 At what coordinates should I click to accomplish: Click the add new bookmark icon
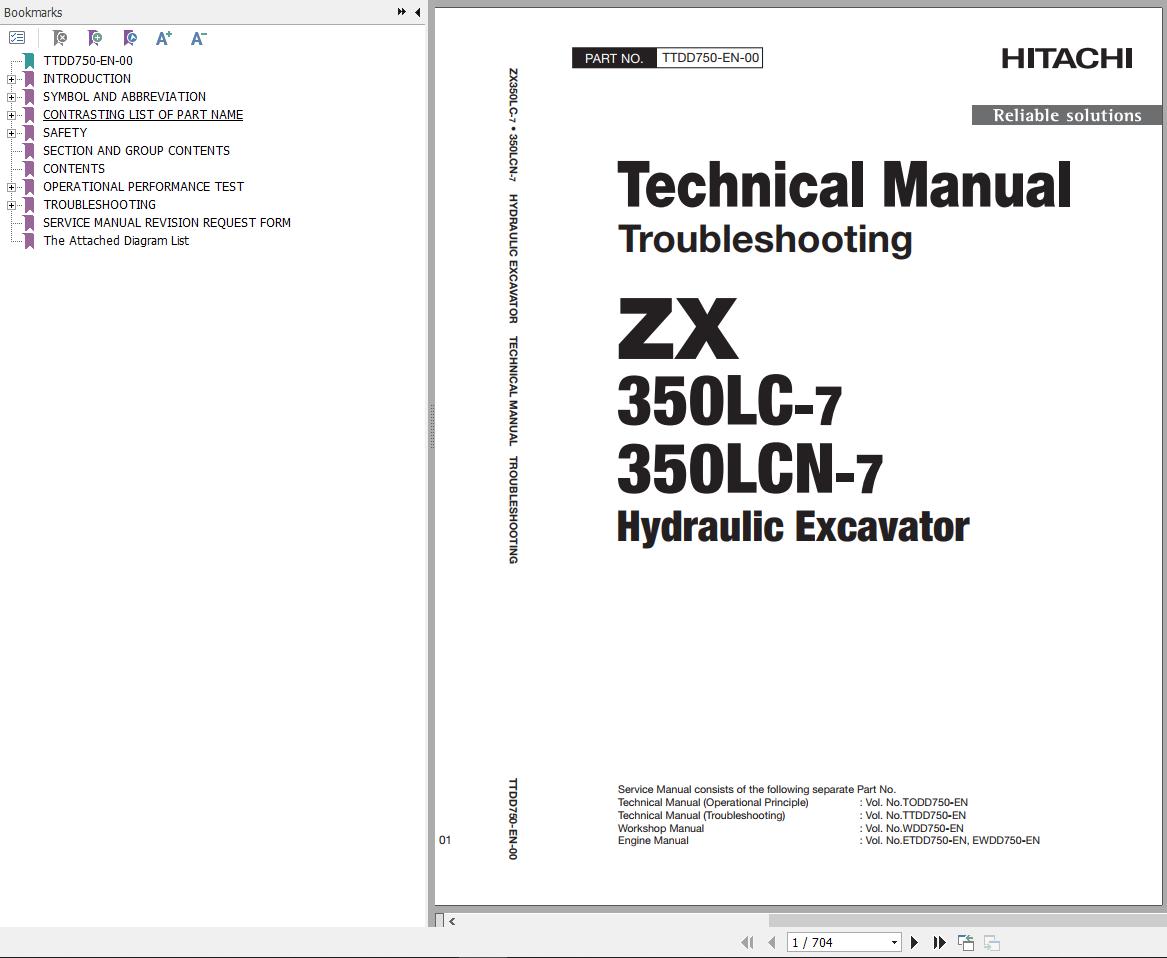pyautogui.click(x=95, y=38)
